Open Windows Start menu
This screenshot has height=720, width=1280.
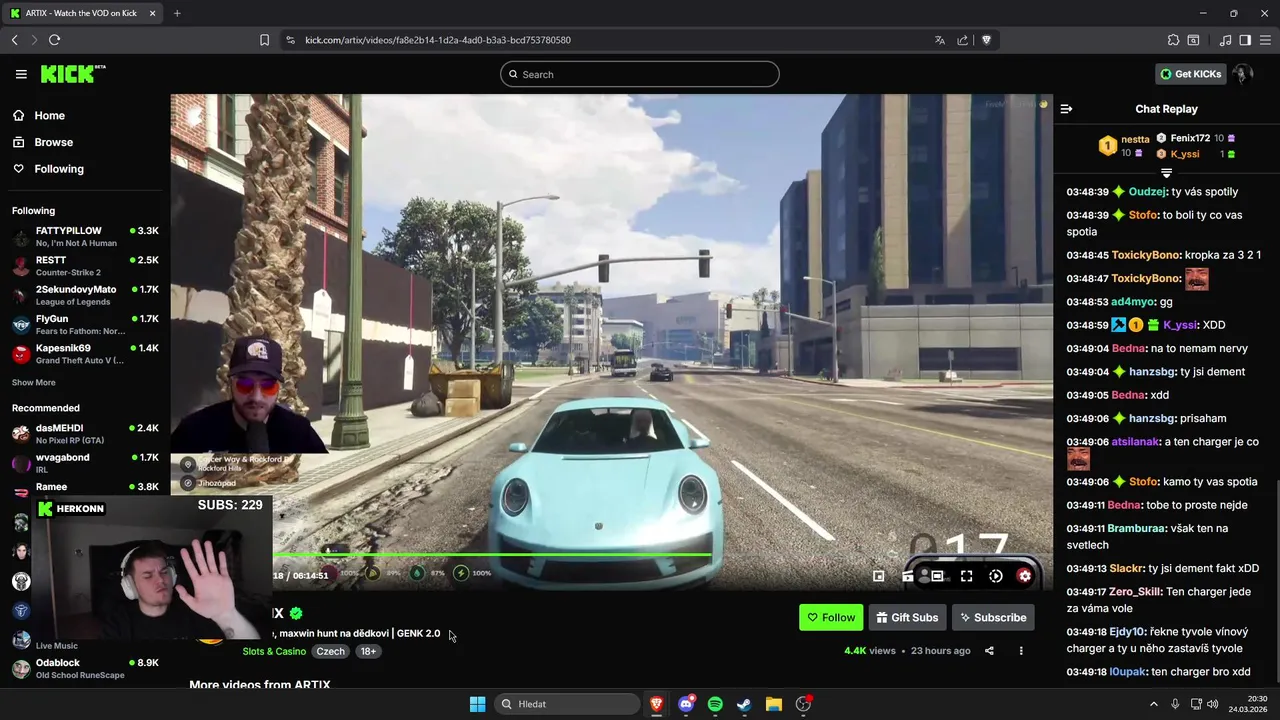(x=477, y=704)
